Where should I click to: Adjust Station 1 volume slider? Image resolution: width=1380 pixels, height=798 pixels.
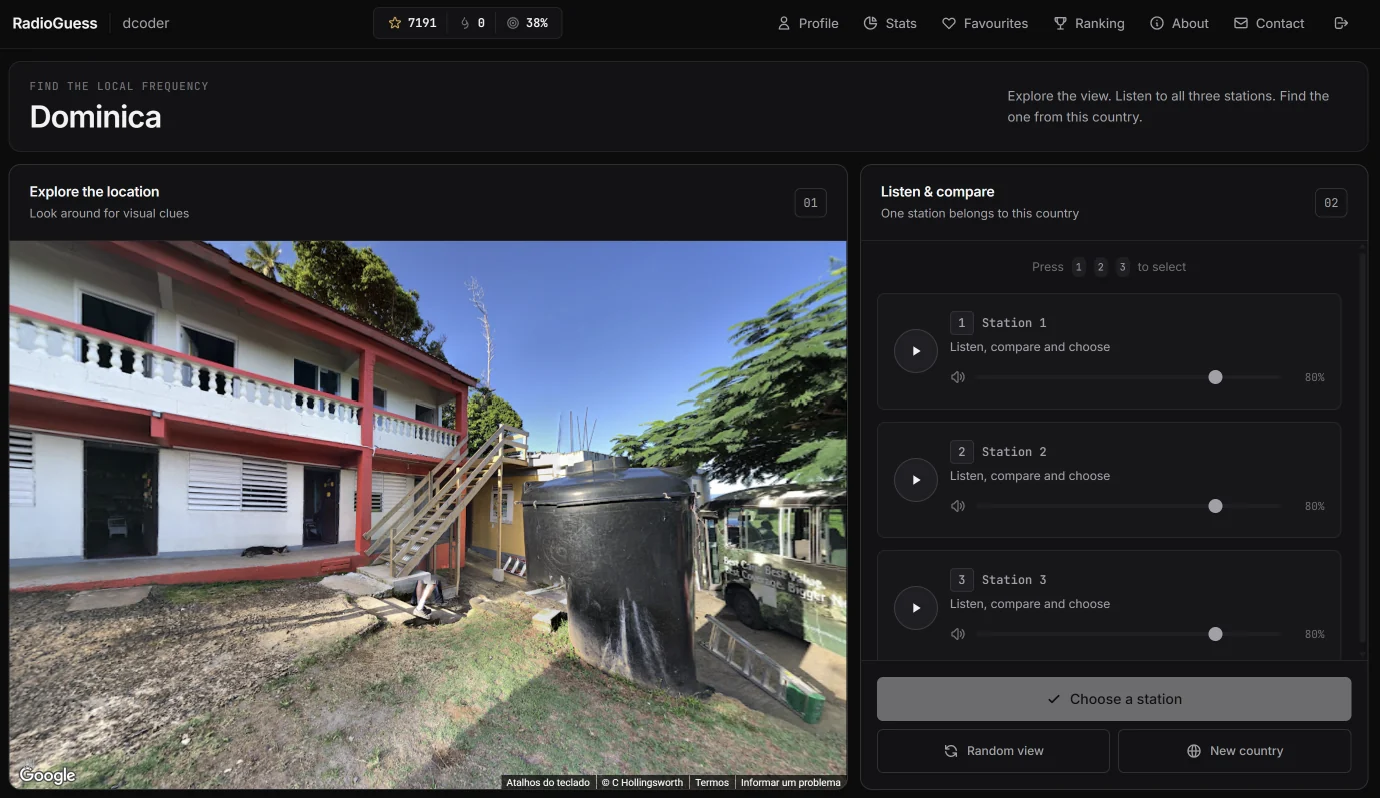tap(1128, 377)
